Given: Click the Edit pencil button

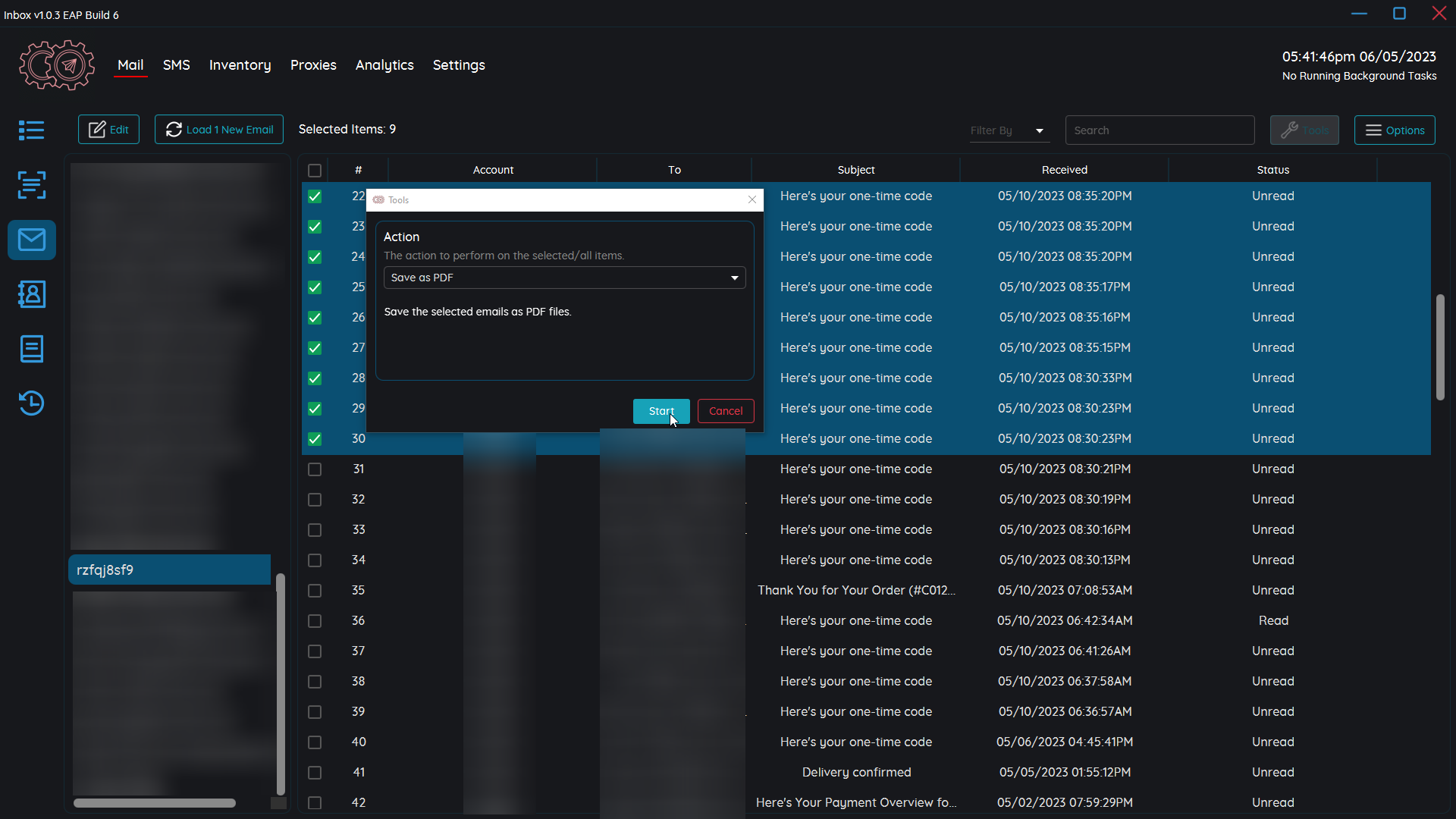Looking at the screenshot, I should (108, 130).
